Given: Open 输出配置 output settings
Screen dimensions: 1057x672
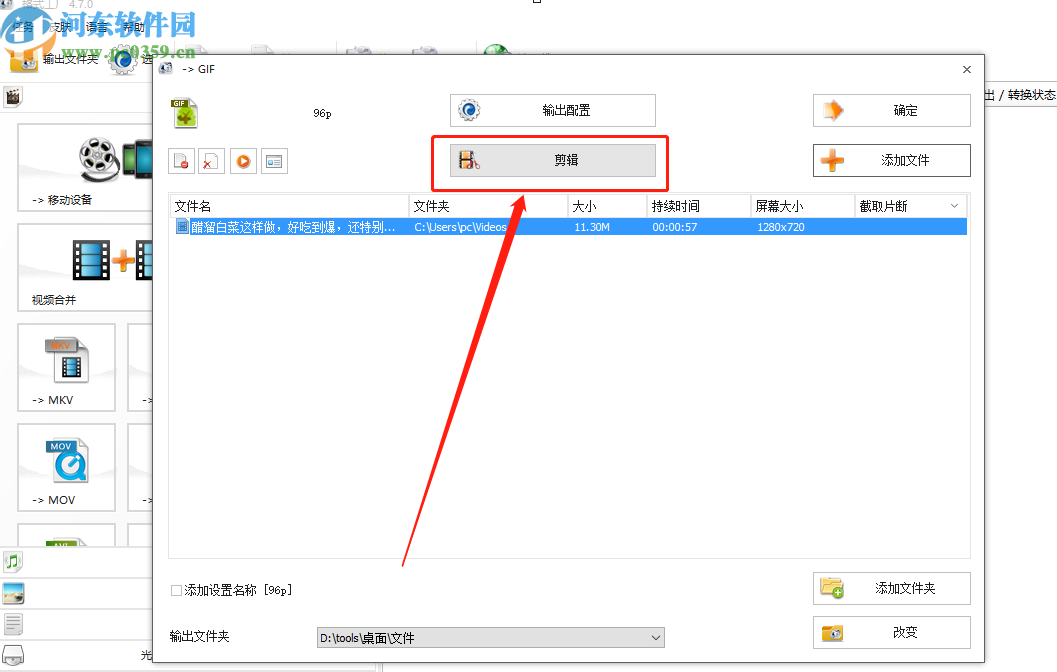Looking at the screenshot, I should (553, 111).
